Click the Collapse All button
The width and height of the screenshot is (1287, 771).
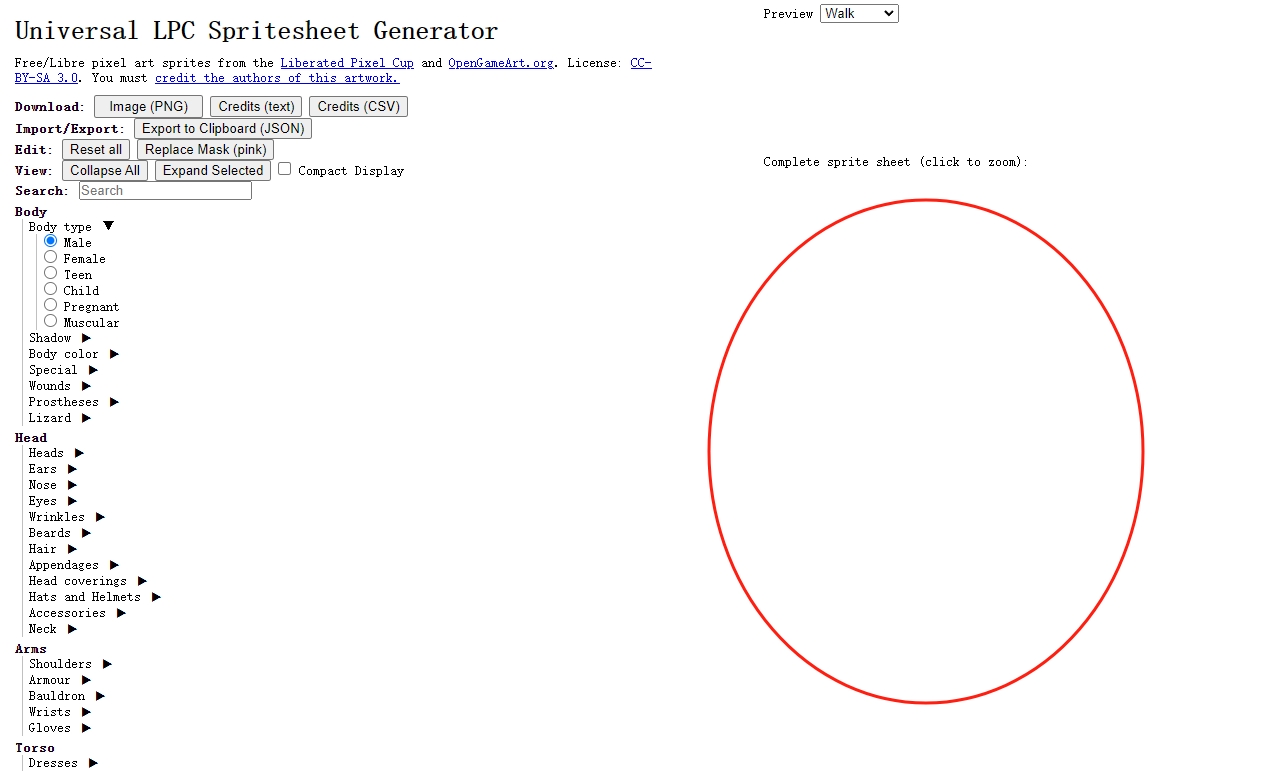105,170
